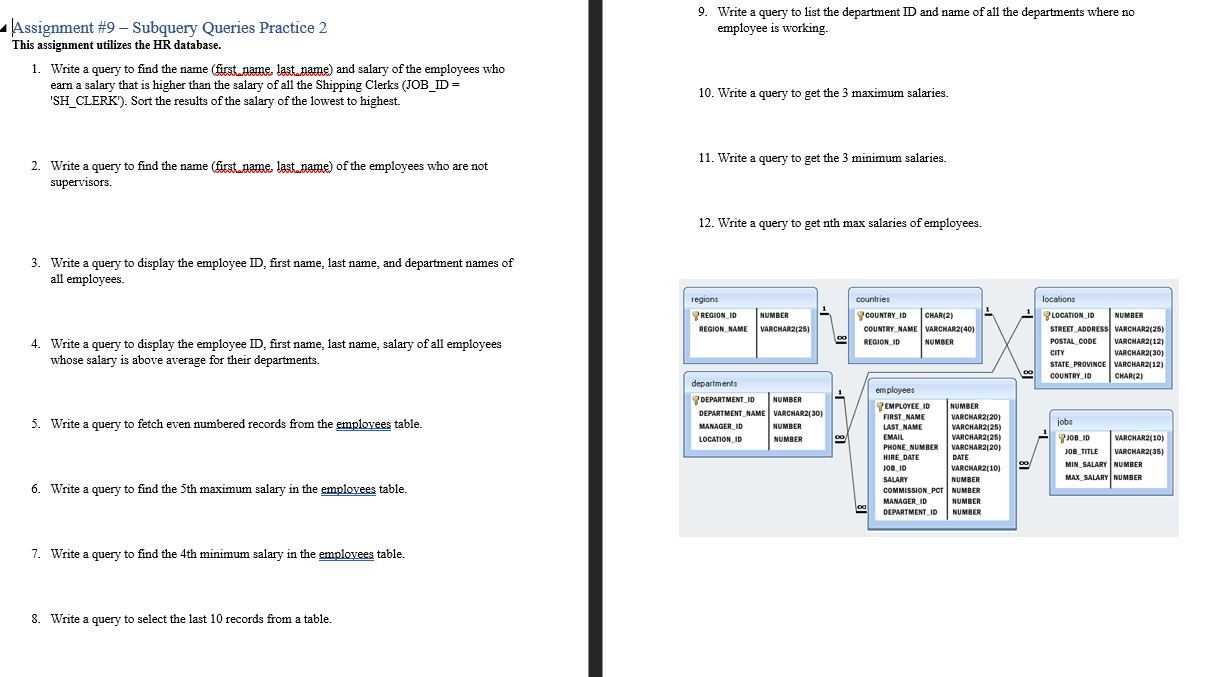1210x677 pixels.
Task: Click the primary key icon on EMPLOYEE_ID
Action: click(880, 405)
